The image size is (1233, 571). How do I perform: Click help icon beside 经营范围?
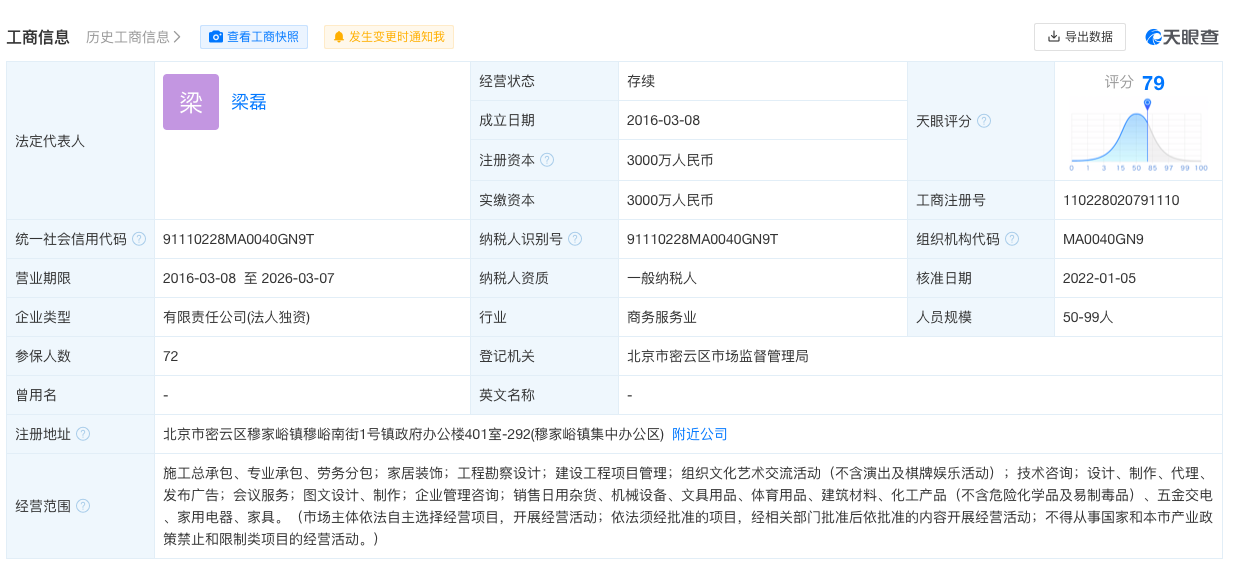pyautogui.click(x=83, y=506)
